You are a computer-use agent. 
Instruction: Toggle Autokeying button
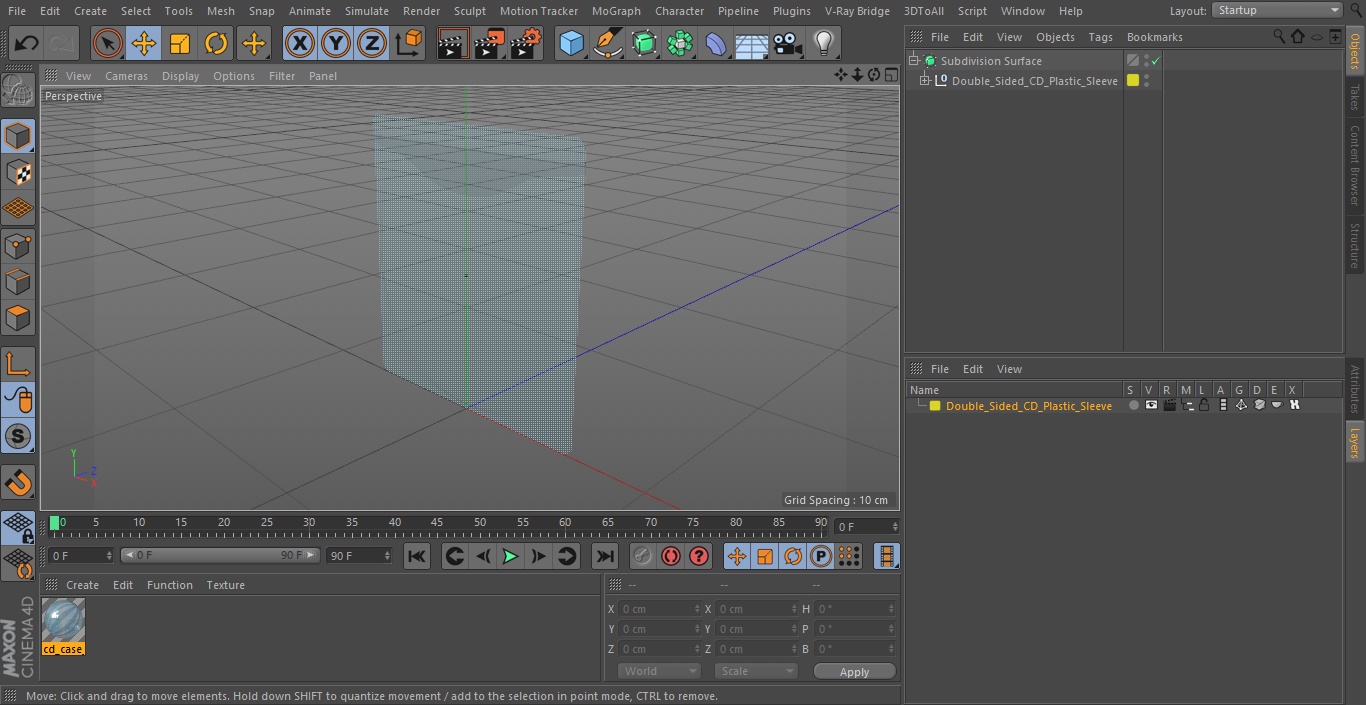pyautogui.click(x=671, y=556)
